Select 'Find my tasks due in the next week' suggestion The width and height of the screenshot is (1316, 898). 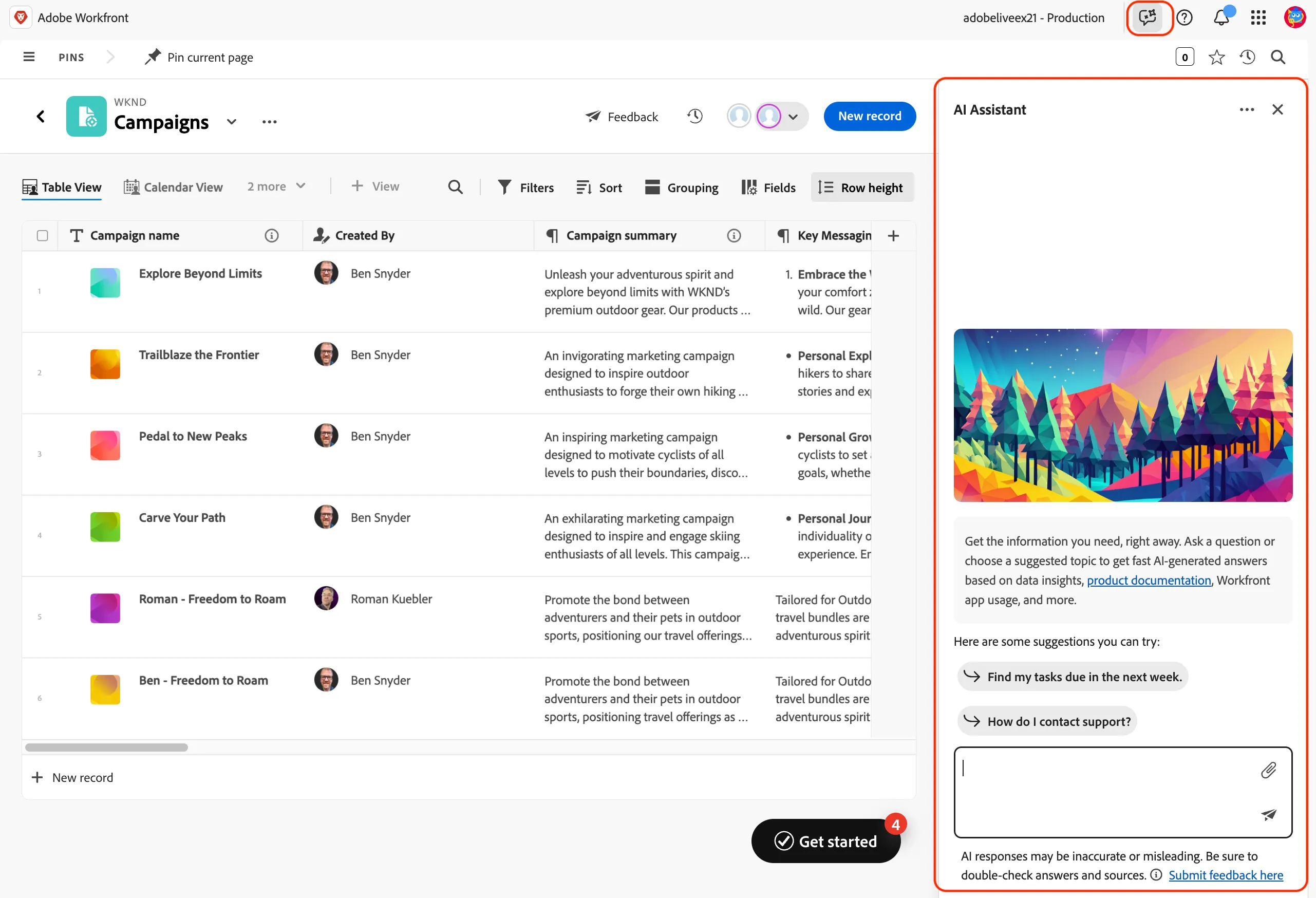1073,677
